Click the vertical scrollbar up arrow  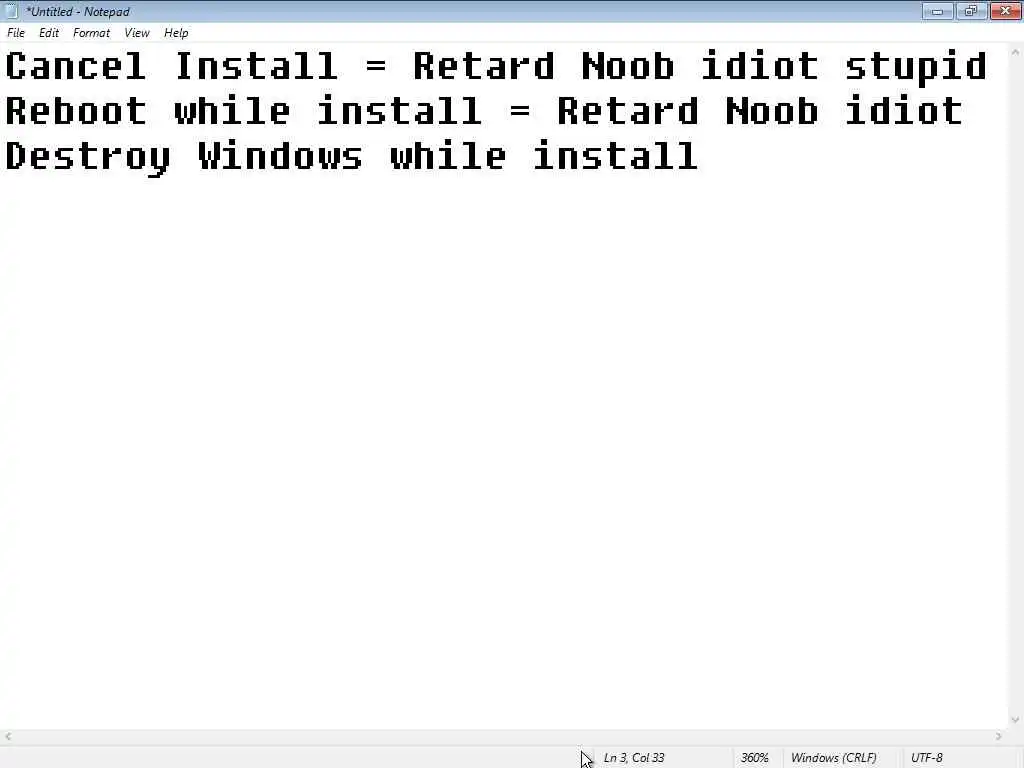point(1015,52)
